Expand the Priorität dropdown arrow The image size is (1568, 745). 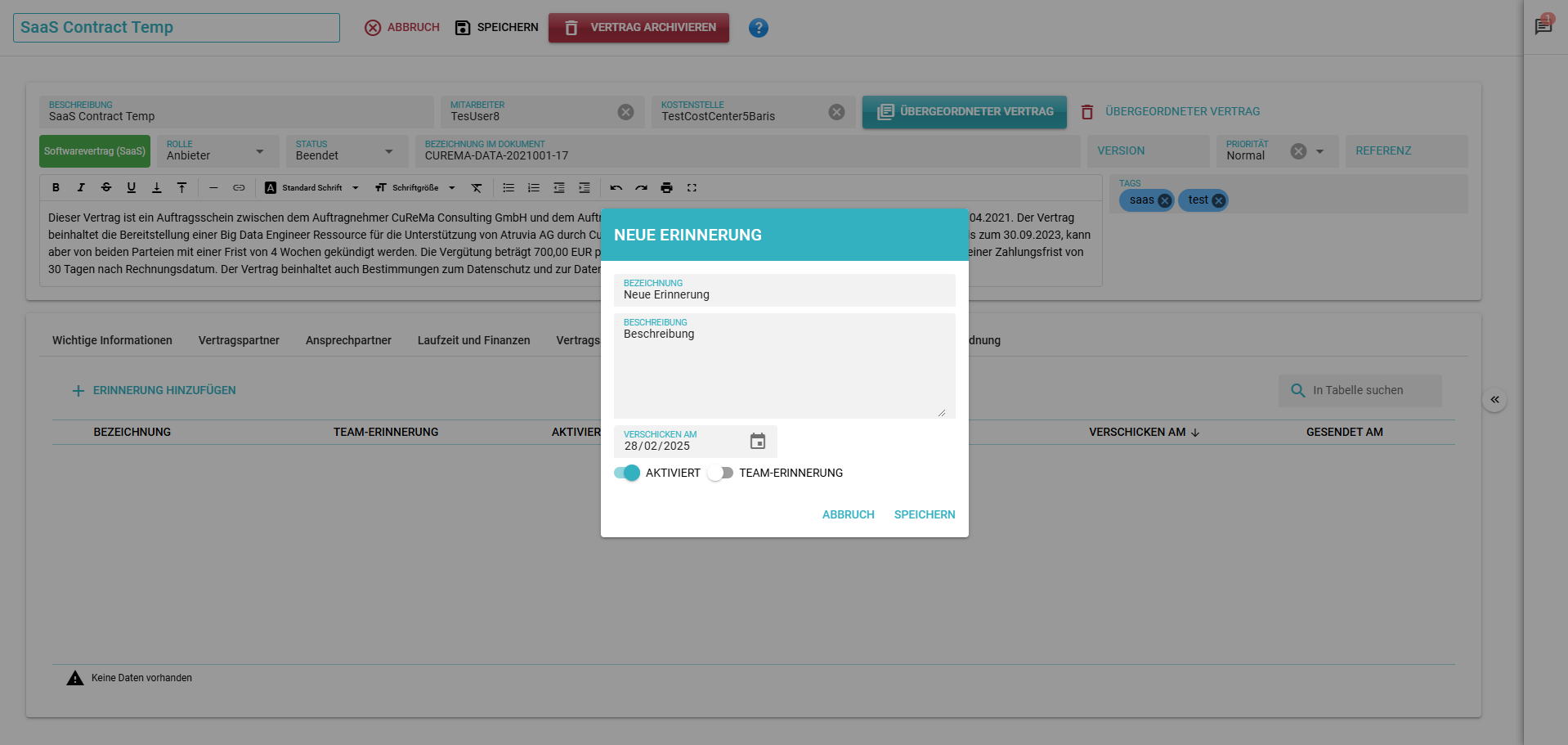point(1319,151)
